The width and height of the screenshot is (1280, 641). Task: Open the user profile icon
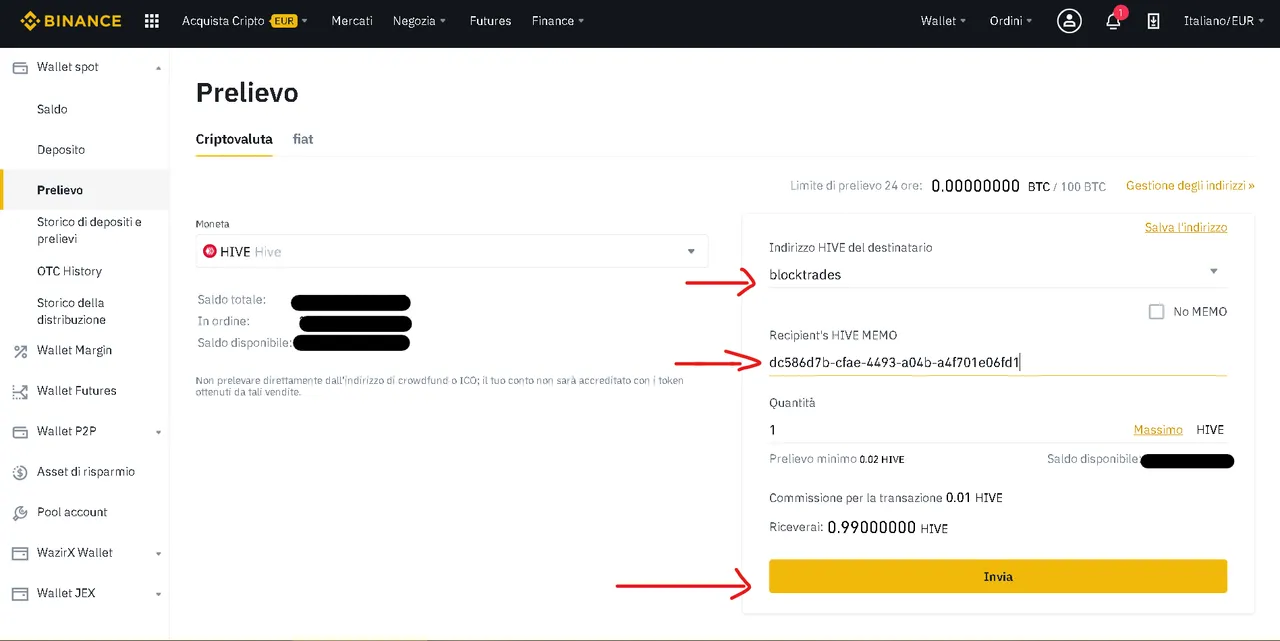[1069, 21]
